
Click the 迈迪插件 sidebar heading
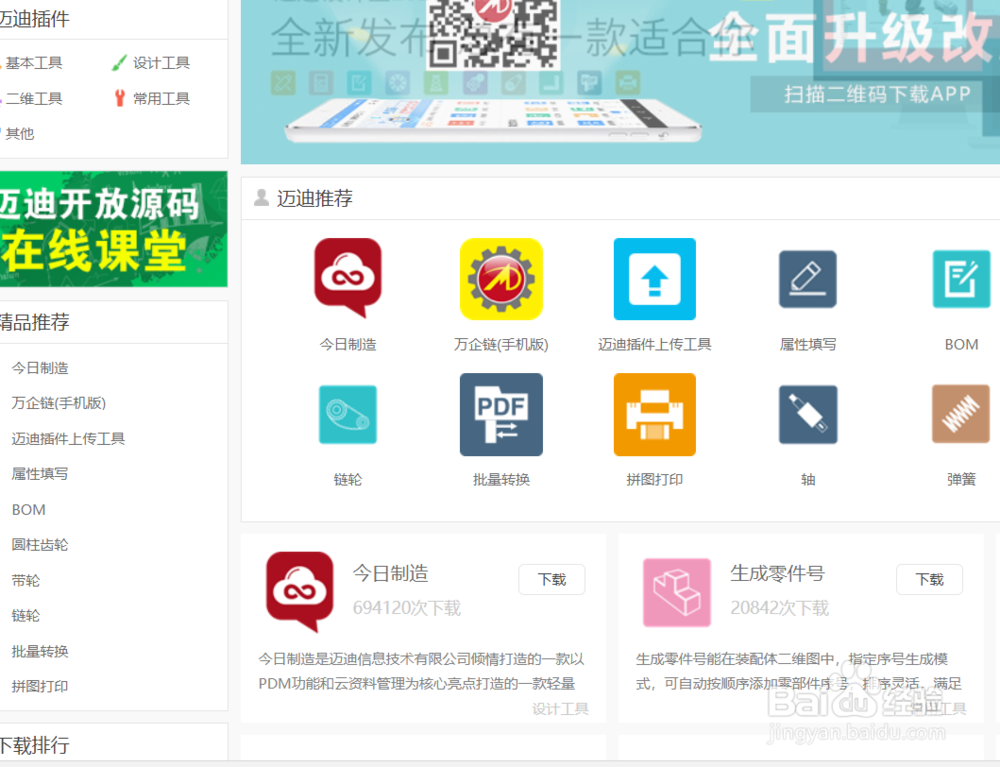click(34, 18)
